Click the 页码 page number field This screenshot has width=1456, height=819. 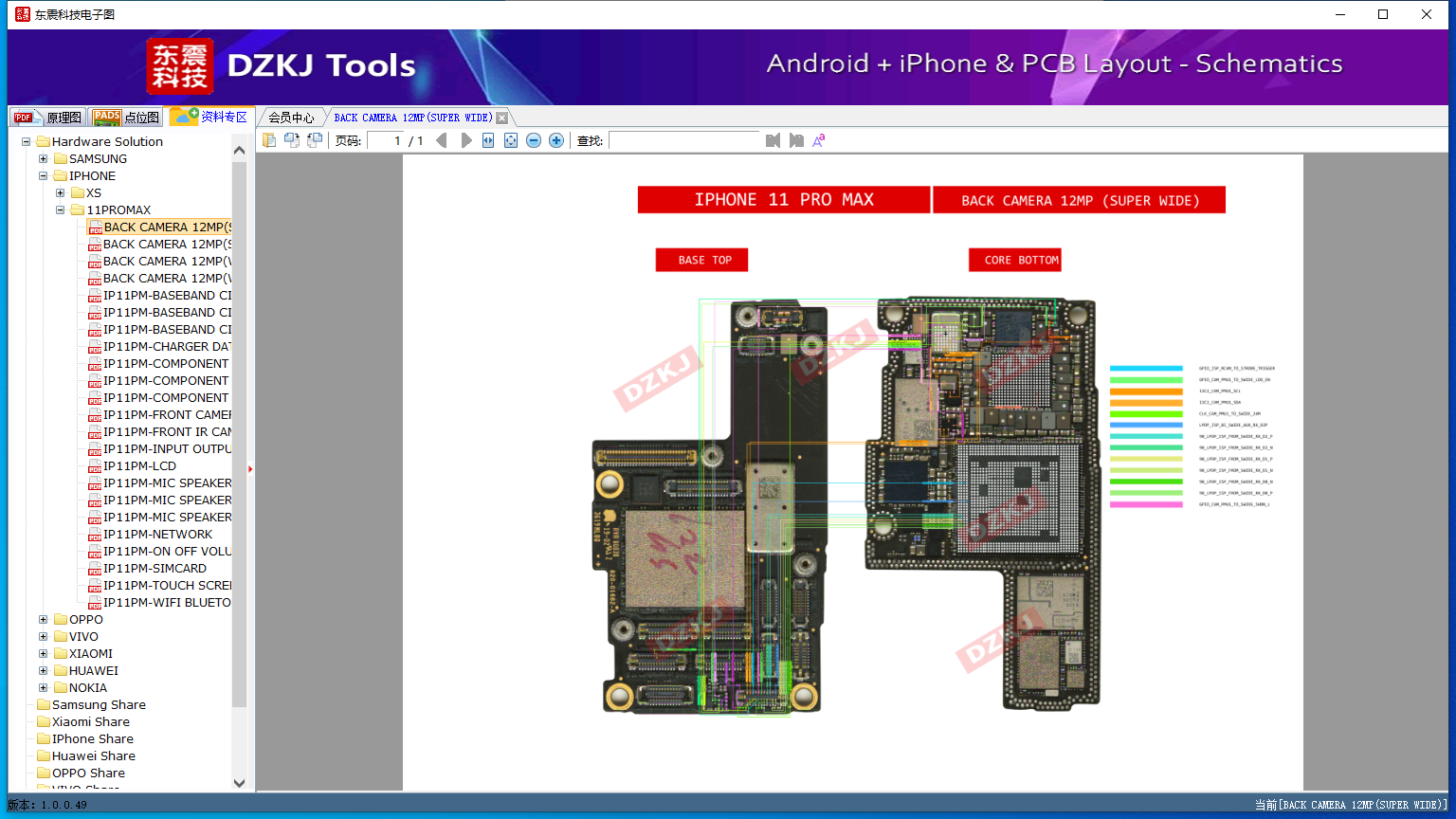click(385, 140)
